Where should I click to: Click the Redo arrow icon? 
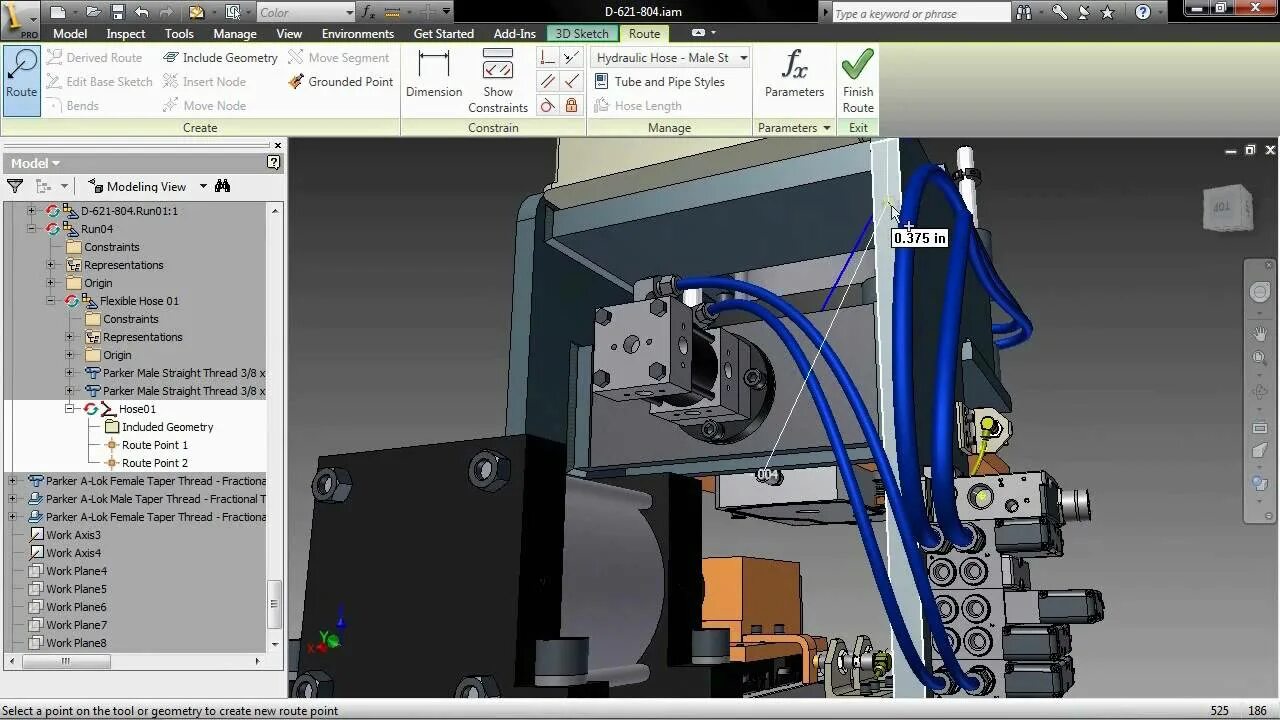(165, 13)
